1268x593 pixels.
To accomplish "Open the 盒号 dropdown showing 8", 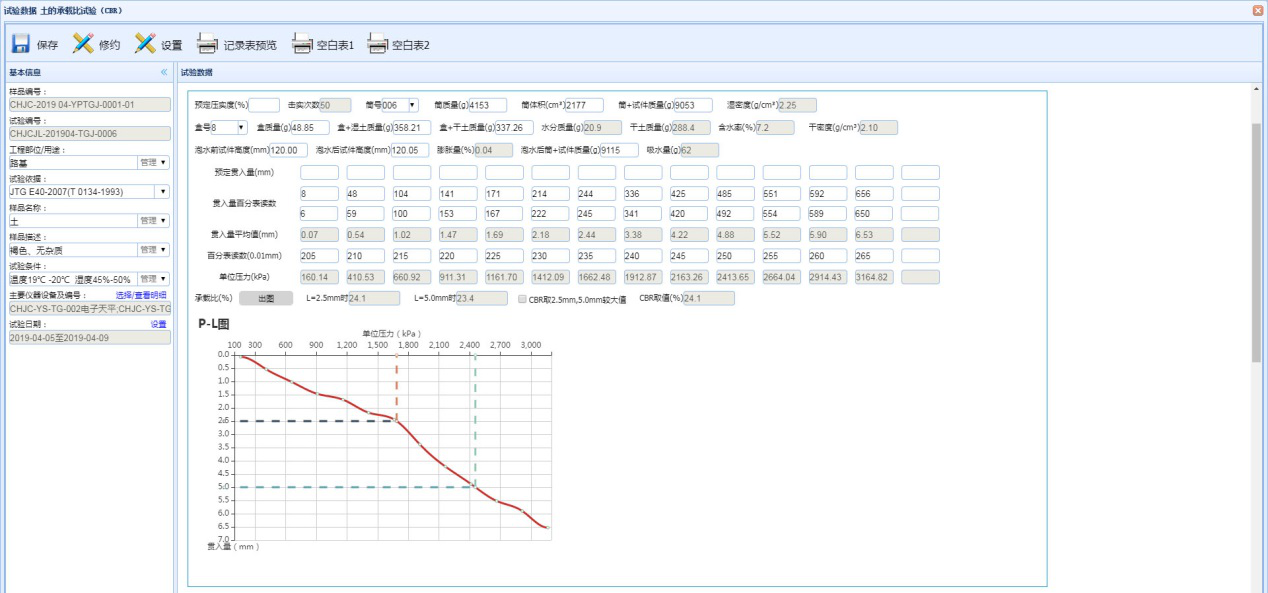I will [x=241, y=128].
